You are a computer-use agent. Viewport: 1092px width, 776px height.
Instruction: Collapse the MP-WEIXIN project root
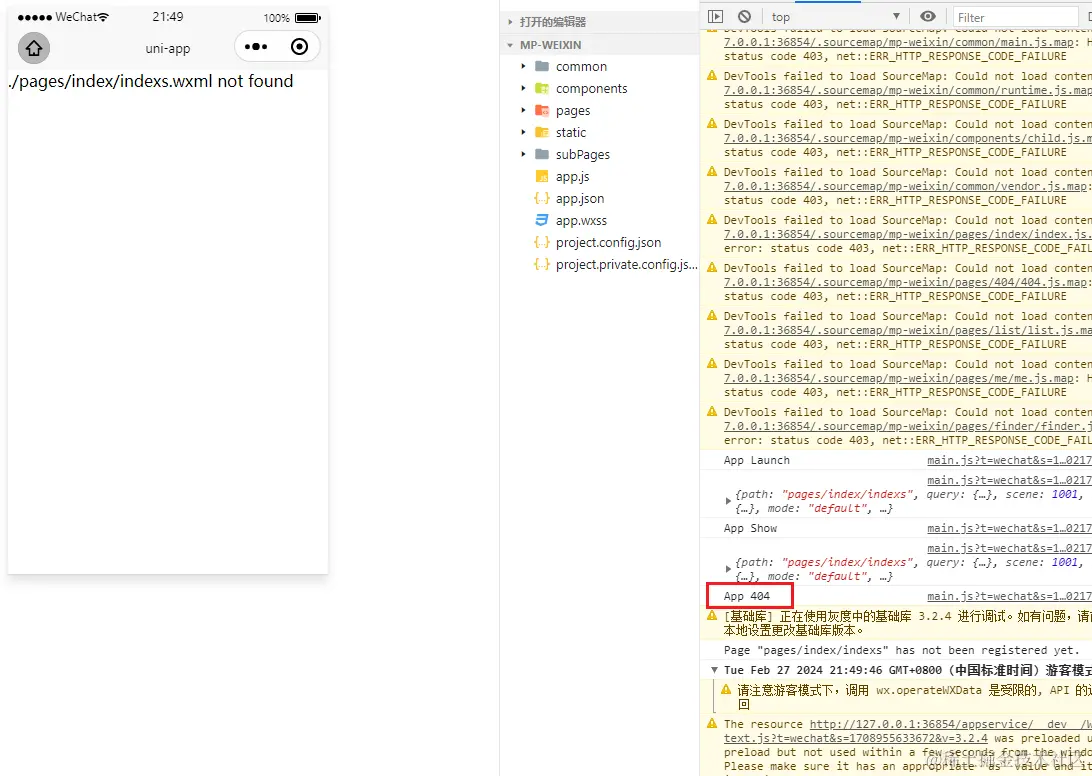click(510, 45)
